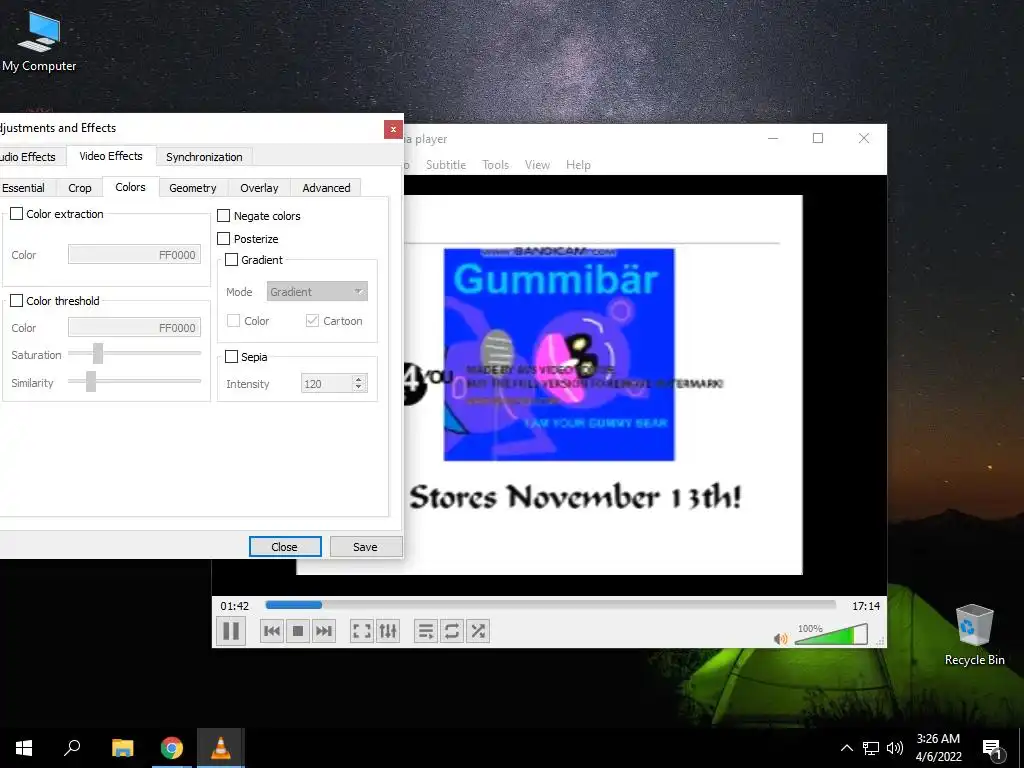Select My Computer desktop icon
Image resolution: width=1024 pixels, height=768 pixels.
[39, 40]
